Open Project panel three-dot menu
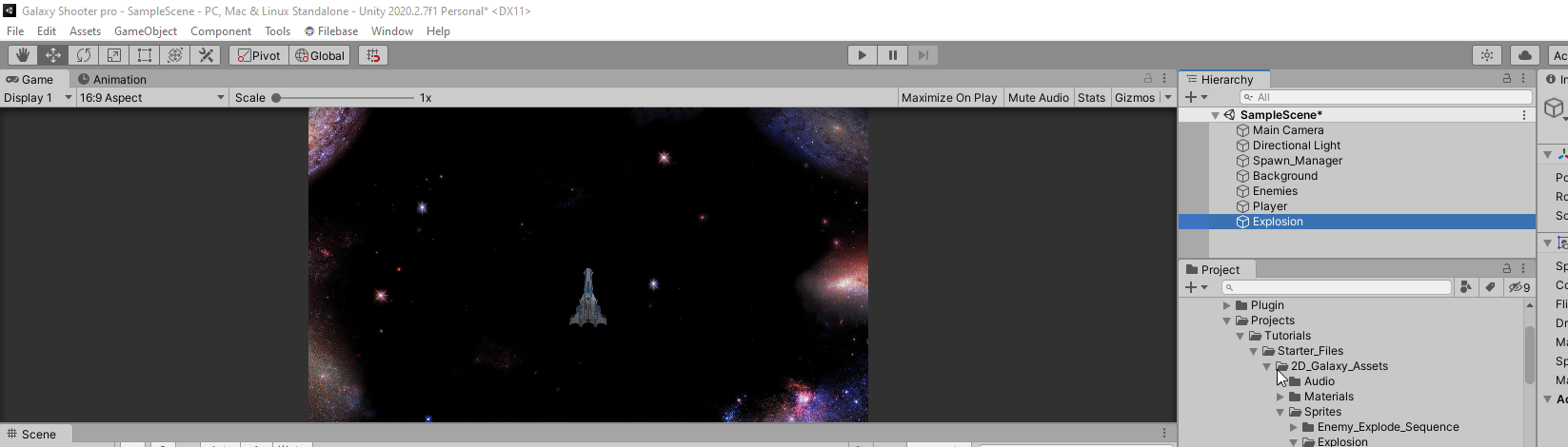 pyautogui.click(x=1523, y=269)
